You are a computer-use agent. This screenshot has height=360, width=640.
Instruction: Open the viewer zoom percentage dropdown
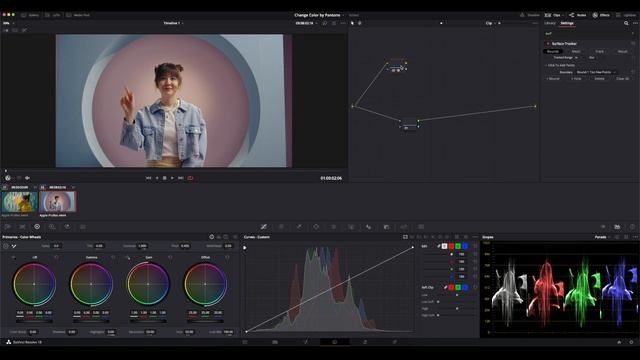click(x=8, y=23)
